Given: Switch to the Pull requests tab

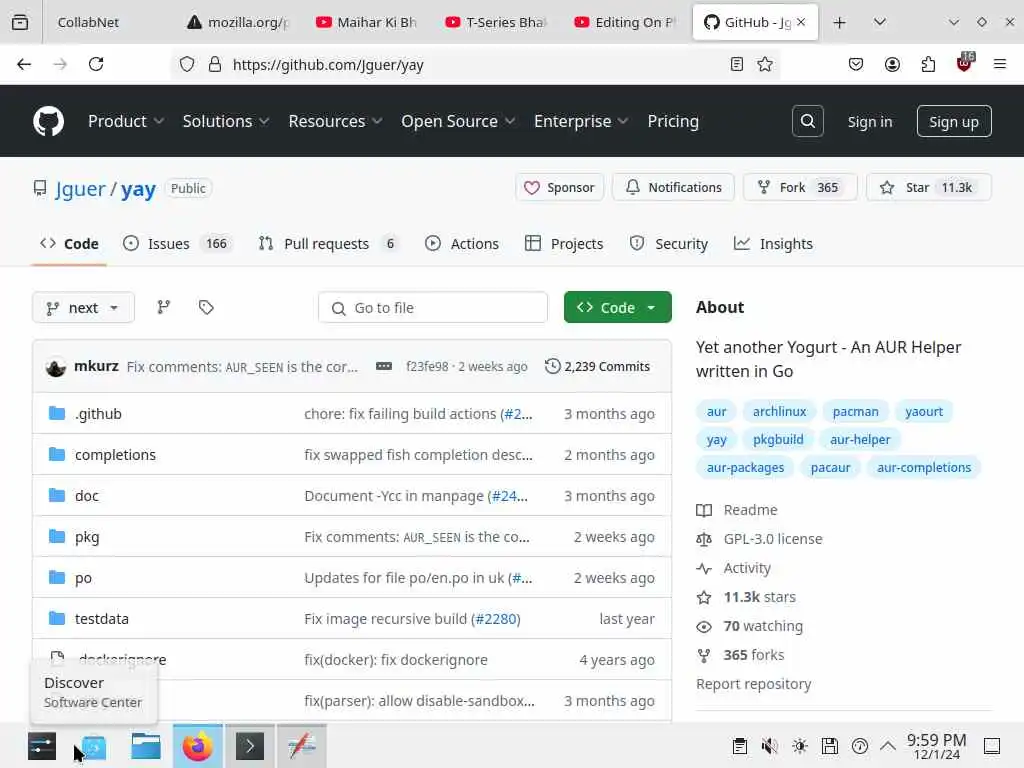Looking at the screenshot, I should (328, 244).
